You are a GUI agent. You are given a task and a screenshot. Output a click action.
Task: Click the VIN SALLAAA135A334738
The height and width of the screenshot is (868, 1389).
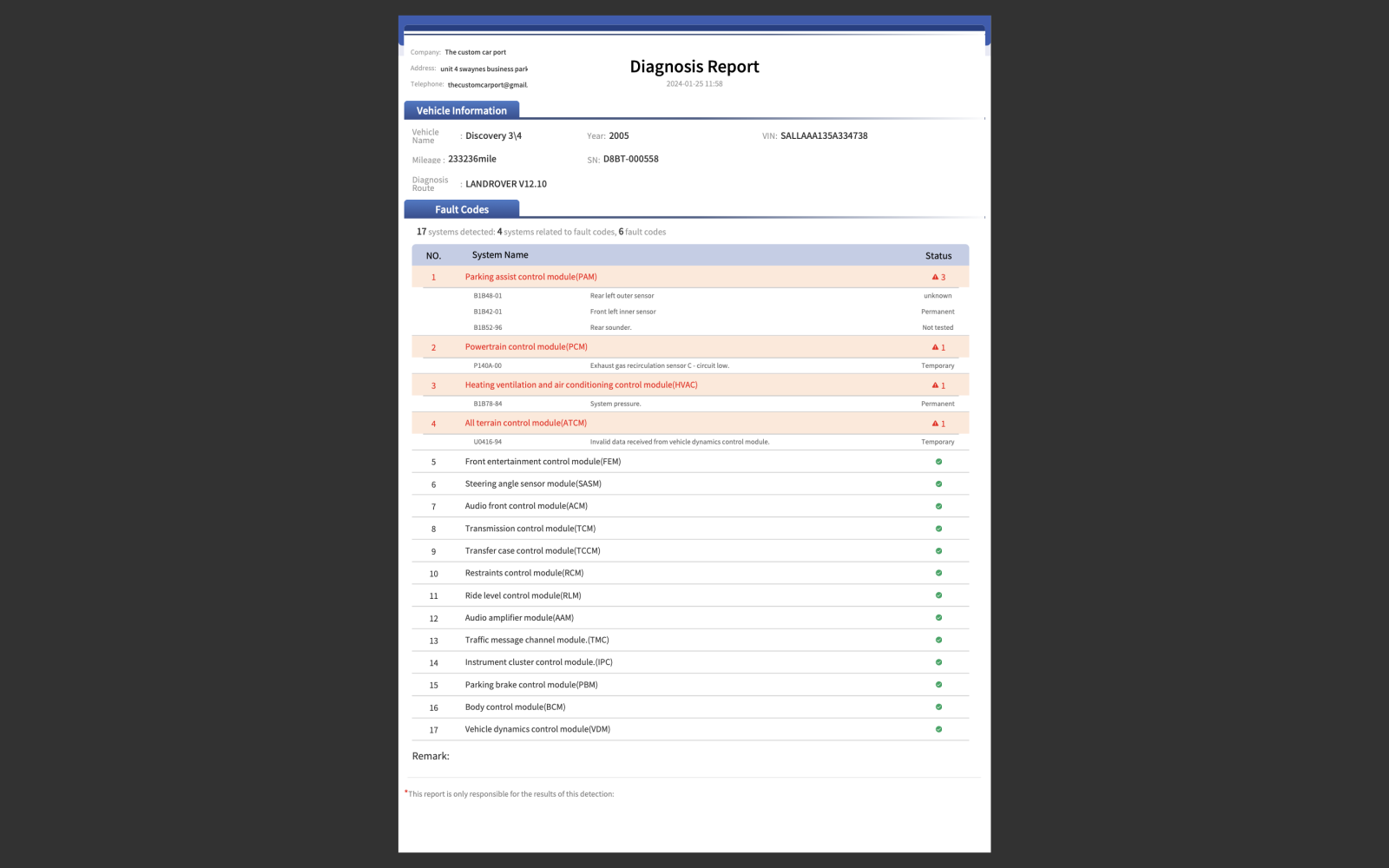coord(824,136)
